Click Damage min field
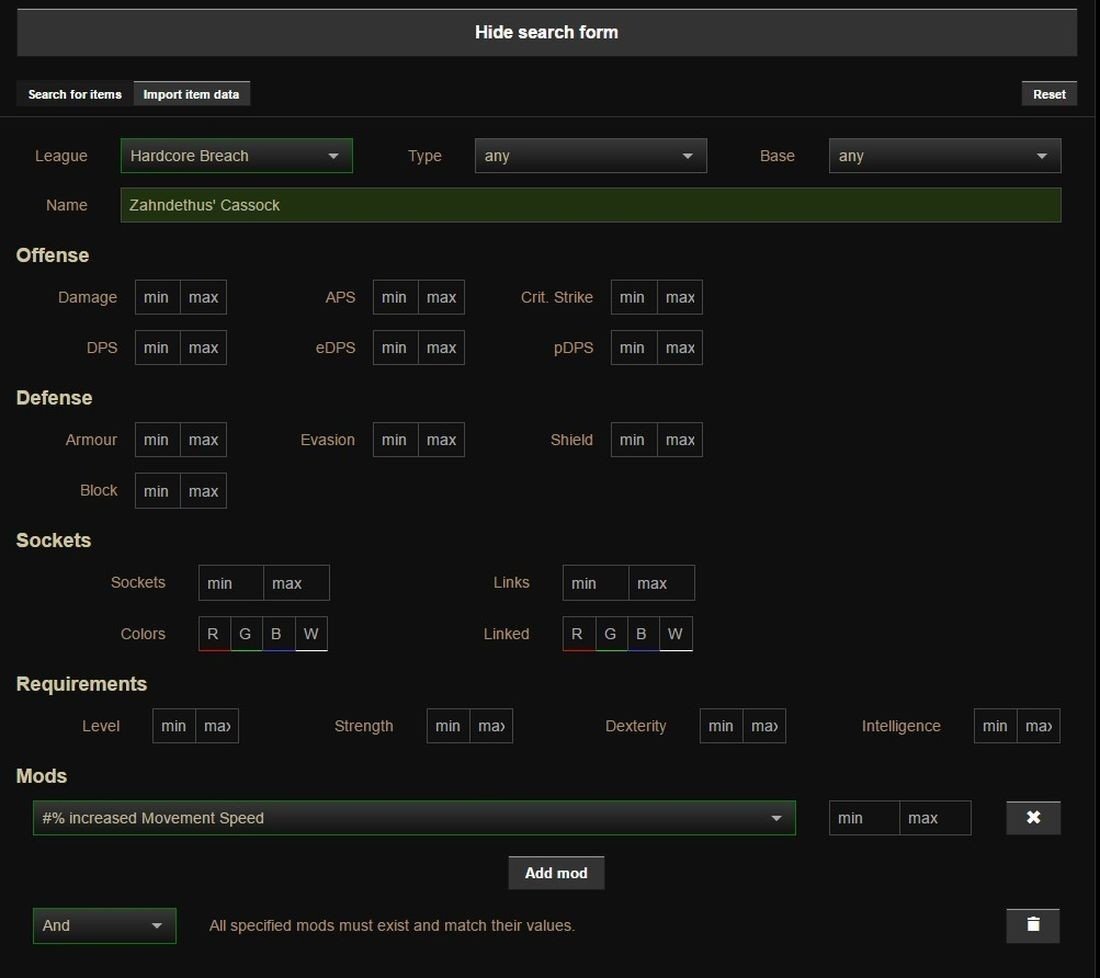This screenshot has width=1100, height=978. (x=157, y=297)
